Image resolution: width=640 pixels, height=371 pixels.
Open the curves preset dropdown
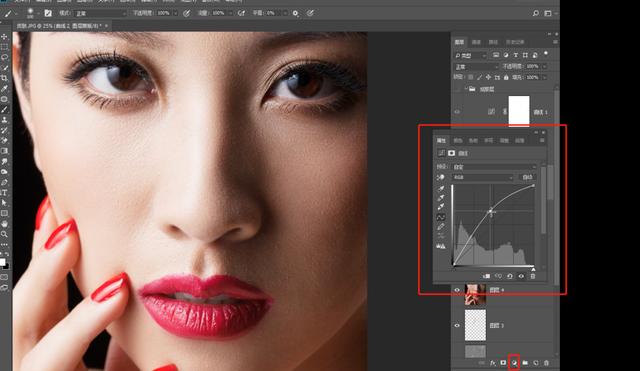tap(494, 167)
